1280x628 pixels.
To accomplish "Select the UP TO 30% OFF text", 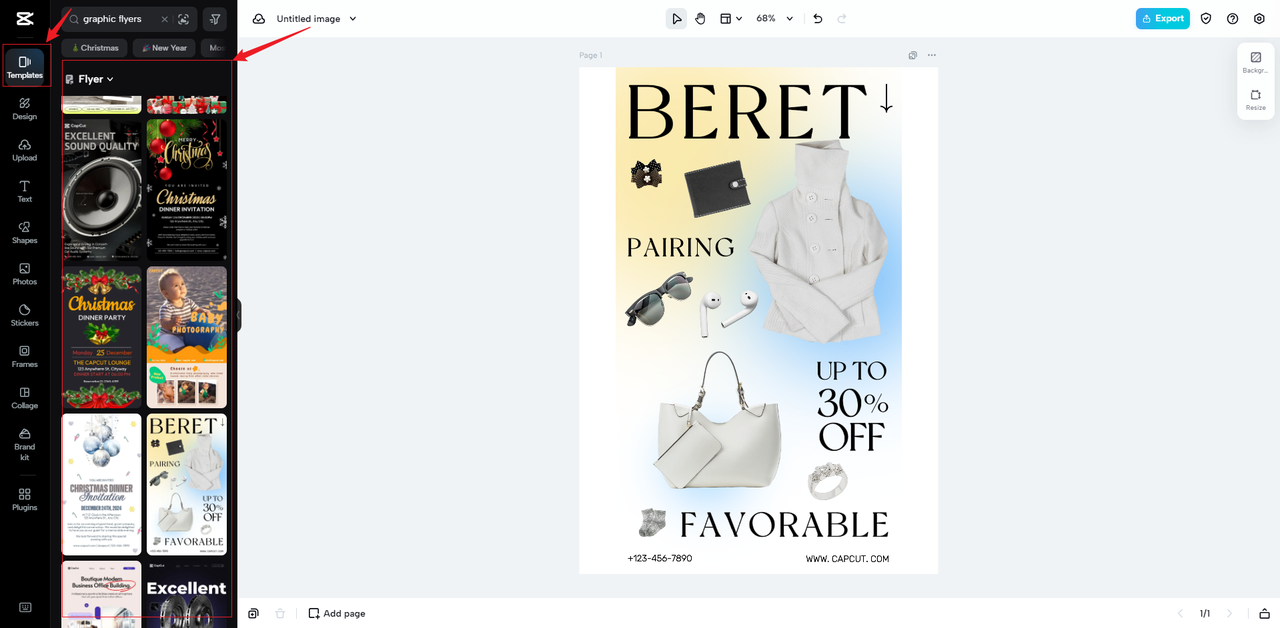I will 852,405.
